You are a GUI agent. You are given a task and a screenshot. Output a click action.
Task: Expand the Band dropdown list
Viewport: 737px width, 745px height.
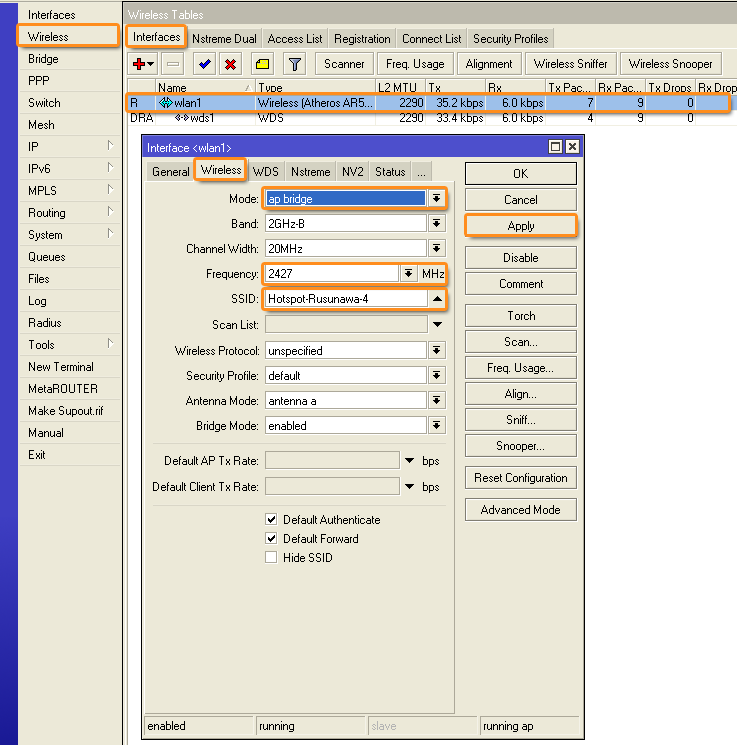[436, 224]
